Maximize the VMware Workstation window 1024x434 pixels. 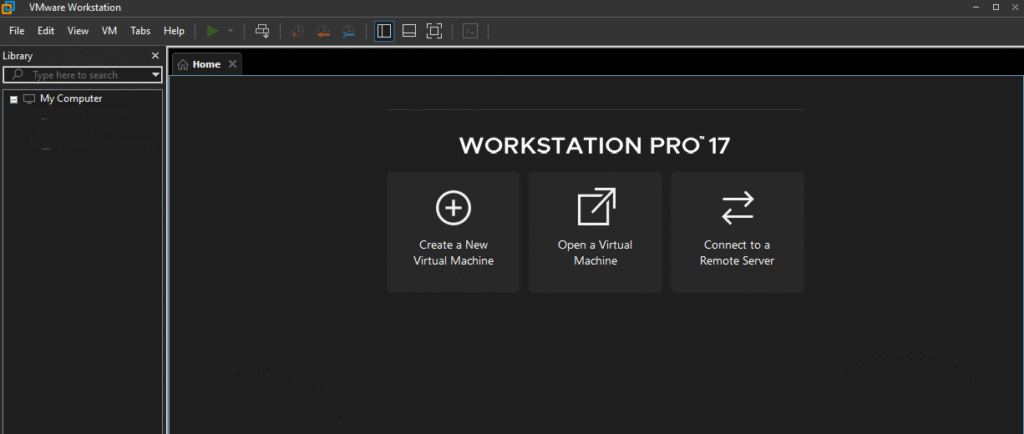coord(996,7)
